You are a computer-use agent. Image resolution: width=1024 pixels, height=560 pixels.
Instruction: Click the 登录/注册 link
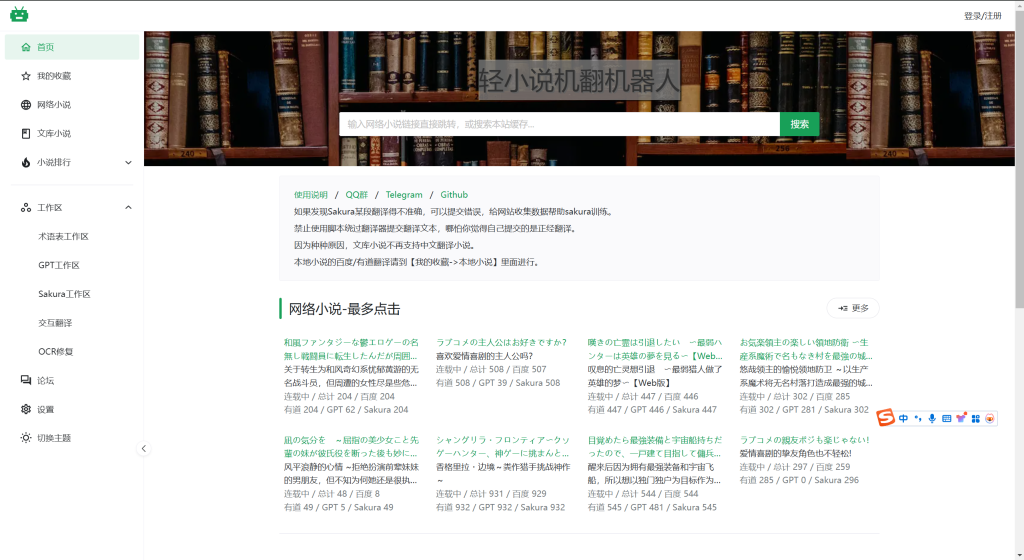[982, 16]
